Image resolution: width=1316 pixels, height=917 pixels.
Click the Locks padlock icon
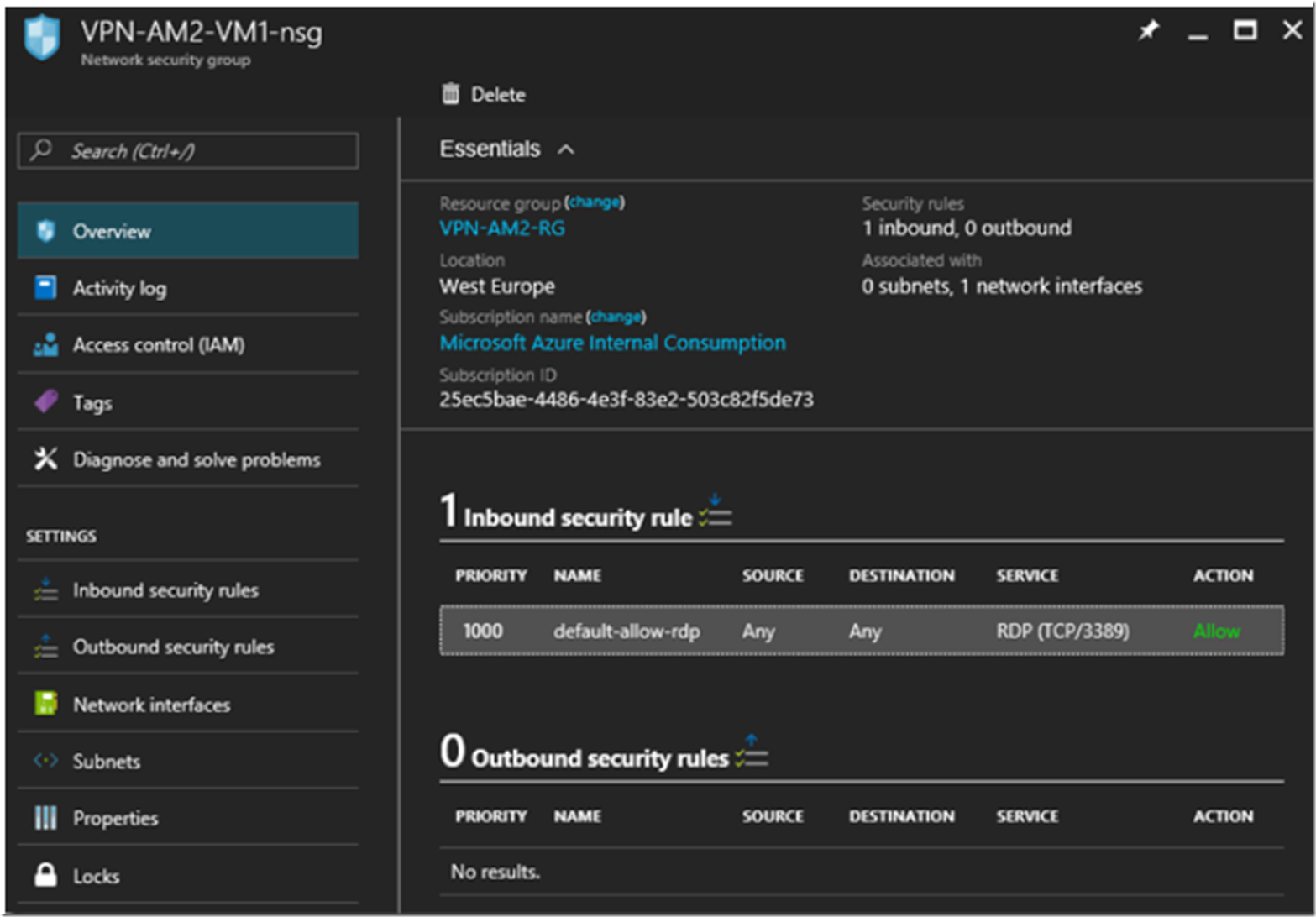(45, 875)
